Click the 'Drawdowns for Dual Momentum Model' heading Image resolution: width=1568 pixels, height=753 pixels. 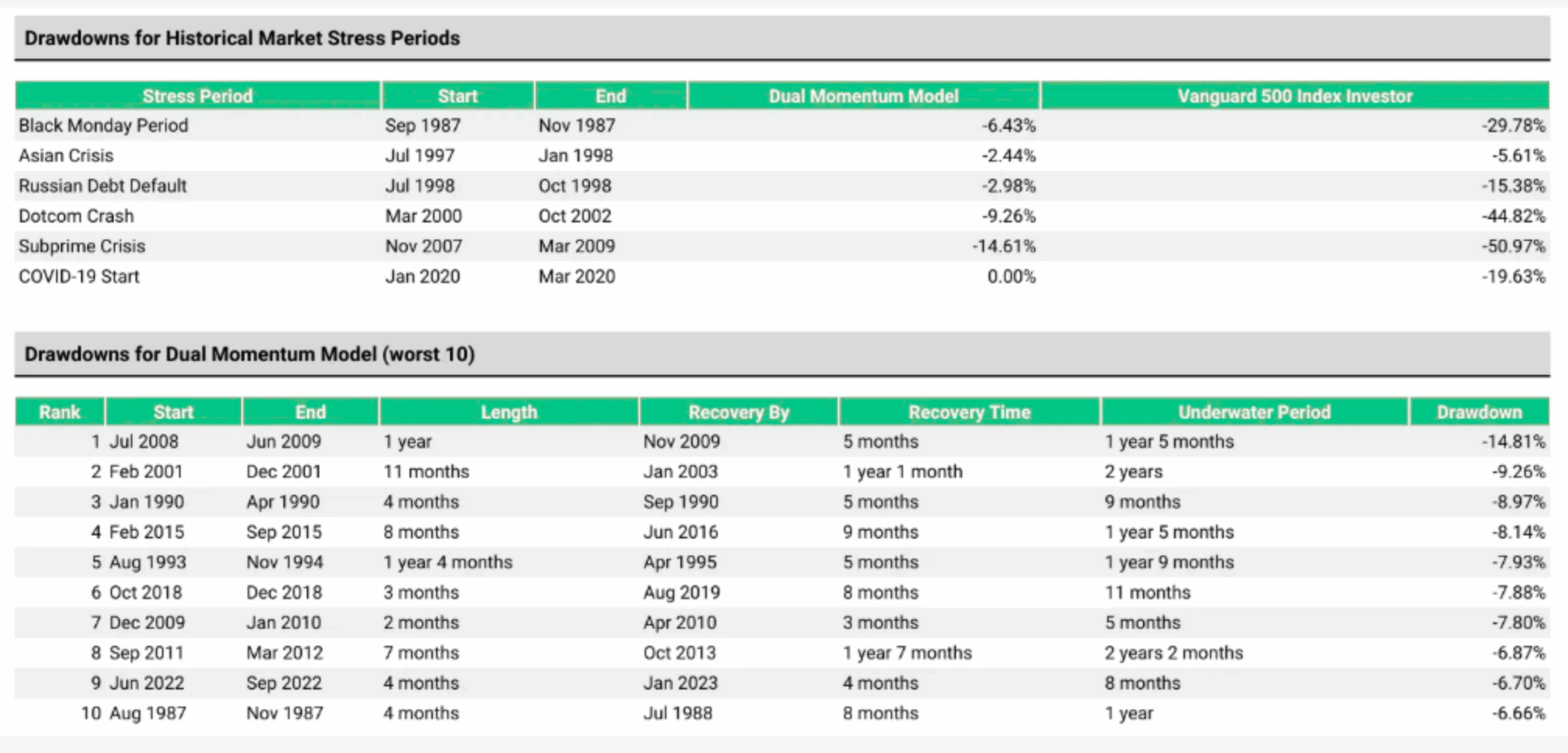[x=249, y=354]
